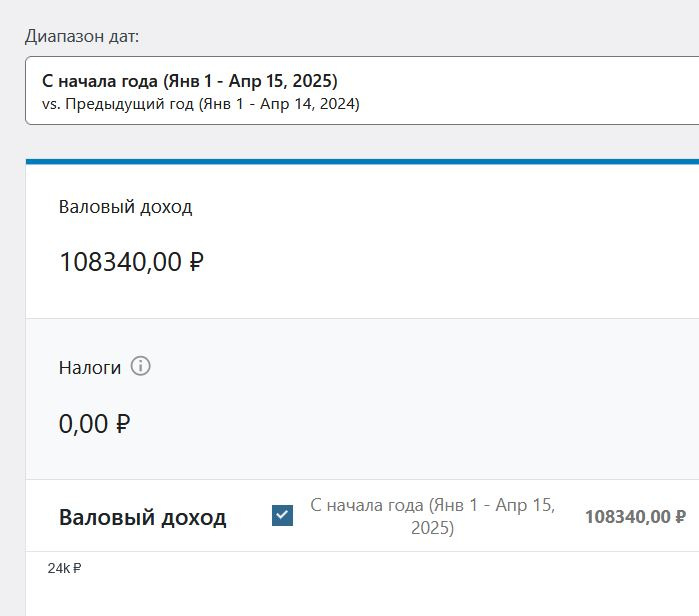Uncheck the С начала года legend checkbox
699x616 pixels.
tap(282, 516)
